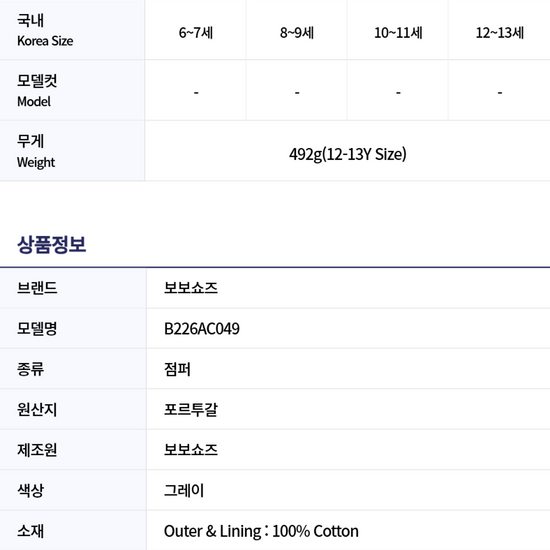Click the brand value 보보쇼즈
550x550 pixels.
(x=191, y=288)
